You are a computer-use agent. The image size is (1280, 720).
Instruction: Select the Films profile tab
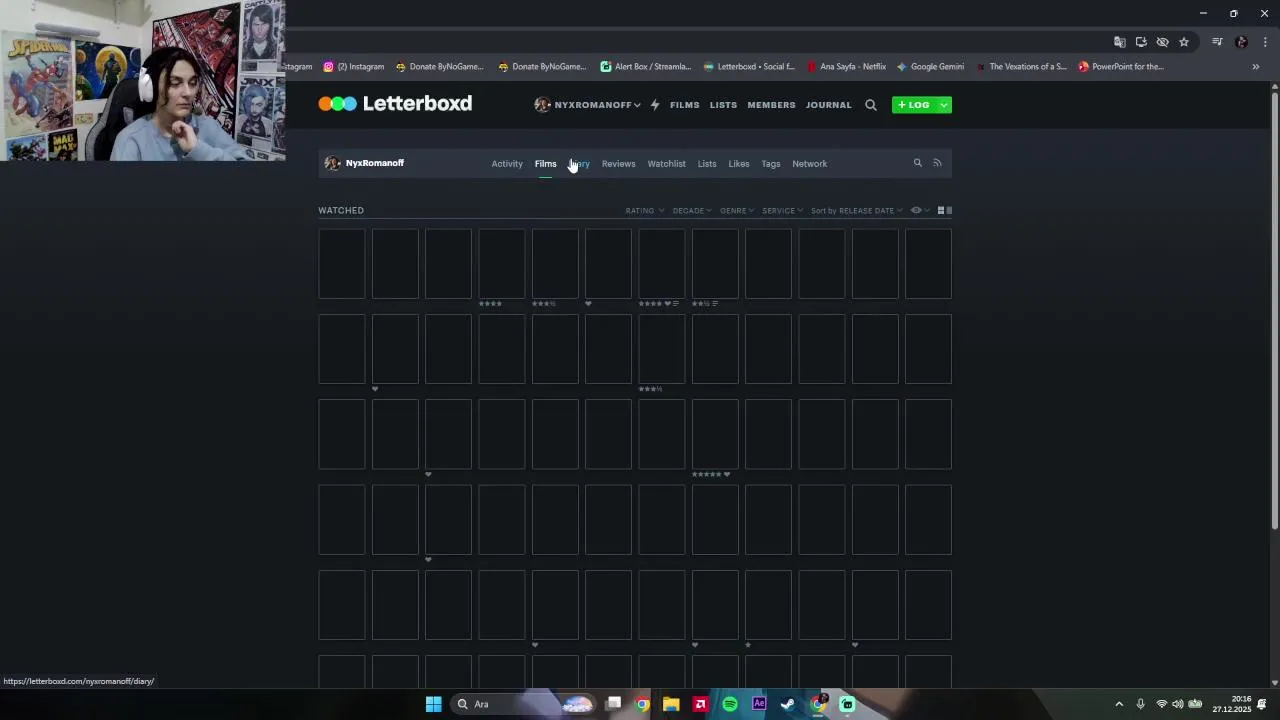[545, 164]
